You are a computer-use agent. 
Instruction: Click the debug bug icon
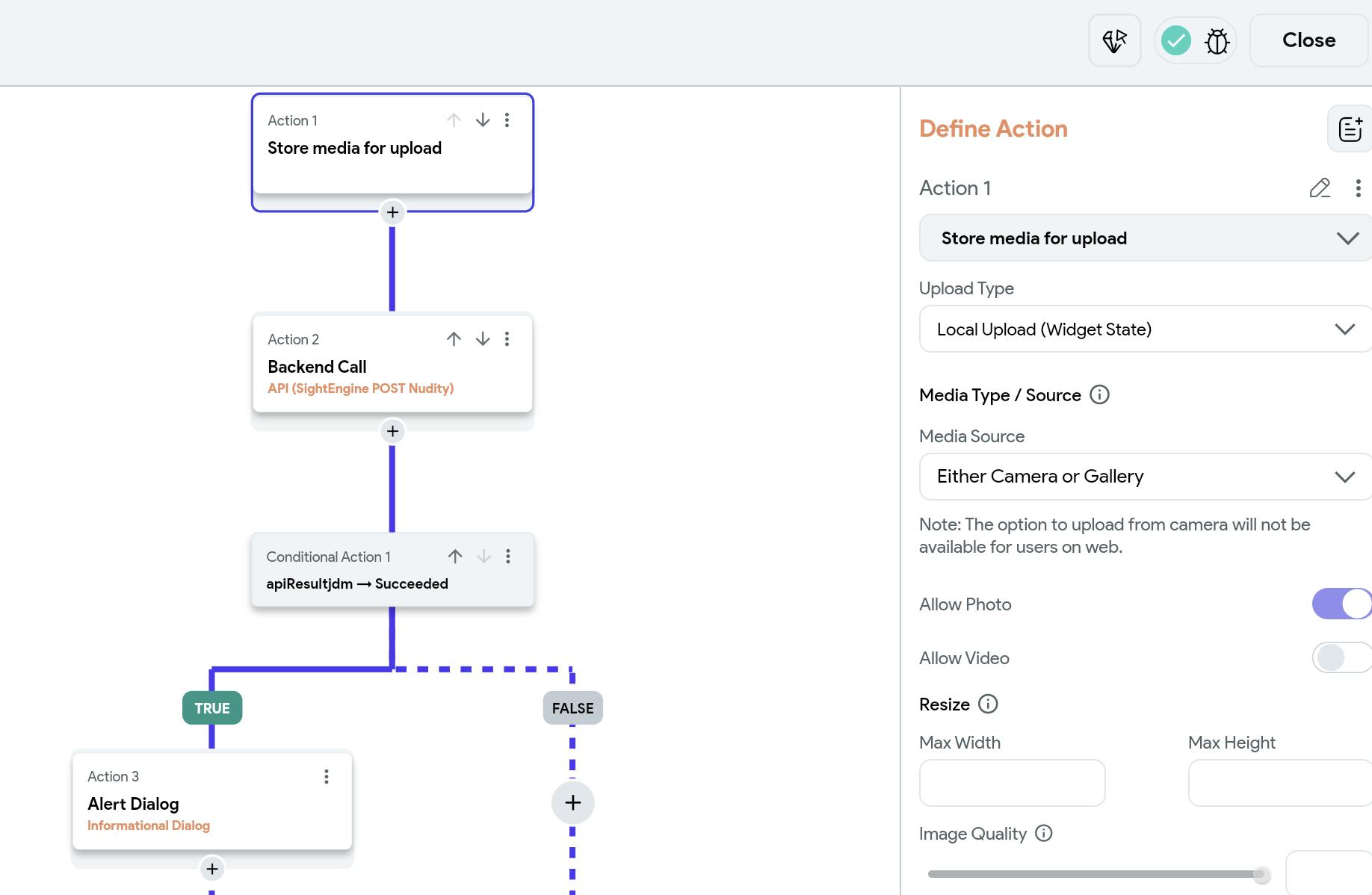[x=1217, y=41]
